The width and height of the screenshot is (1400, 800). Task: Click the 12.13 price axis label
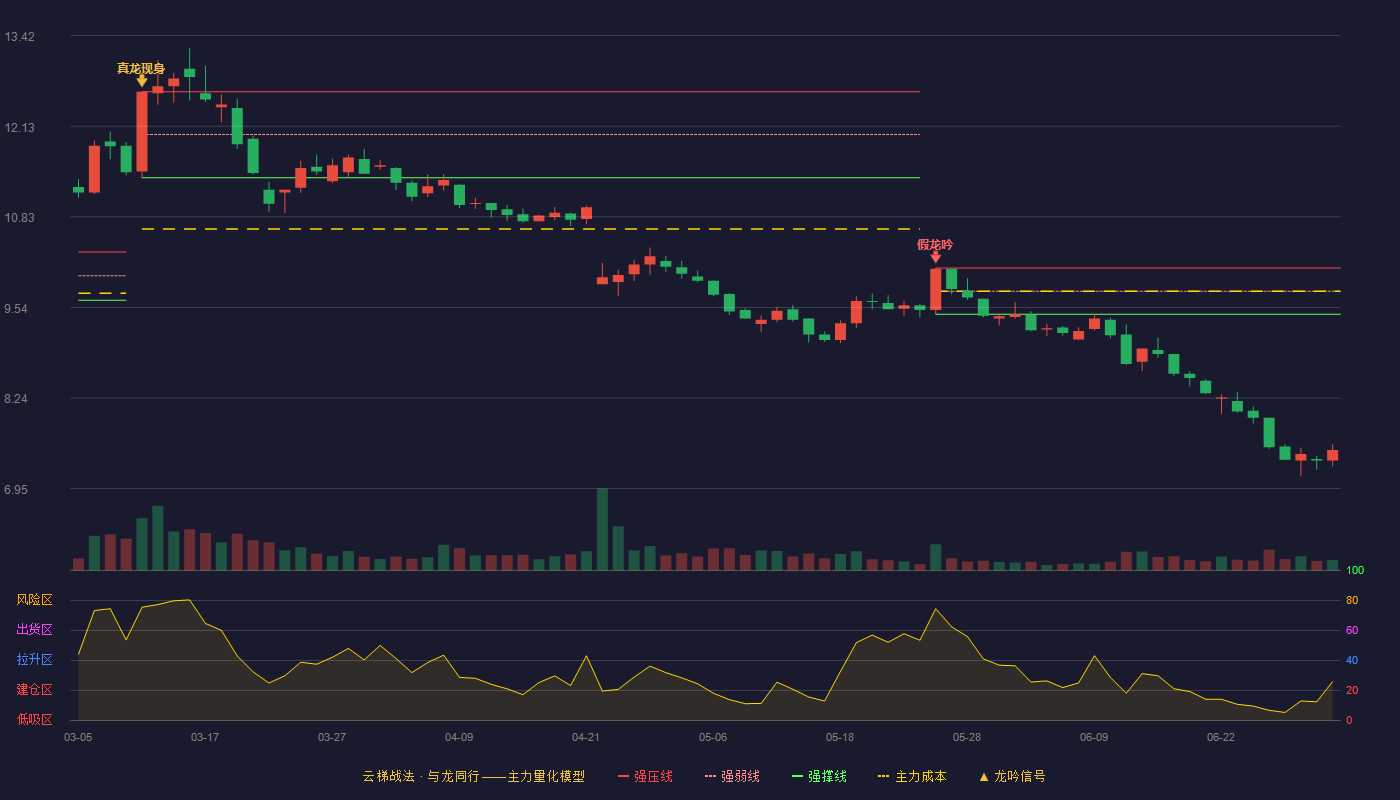pos(19,128)
